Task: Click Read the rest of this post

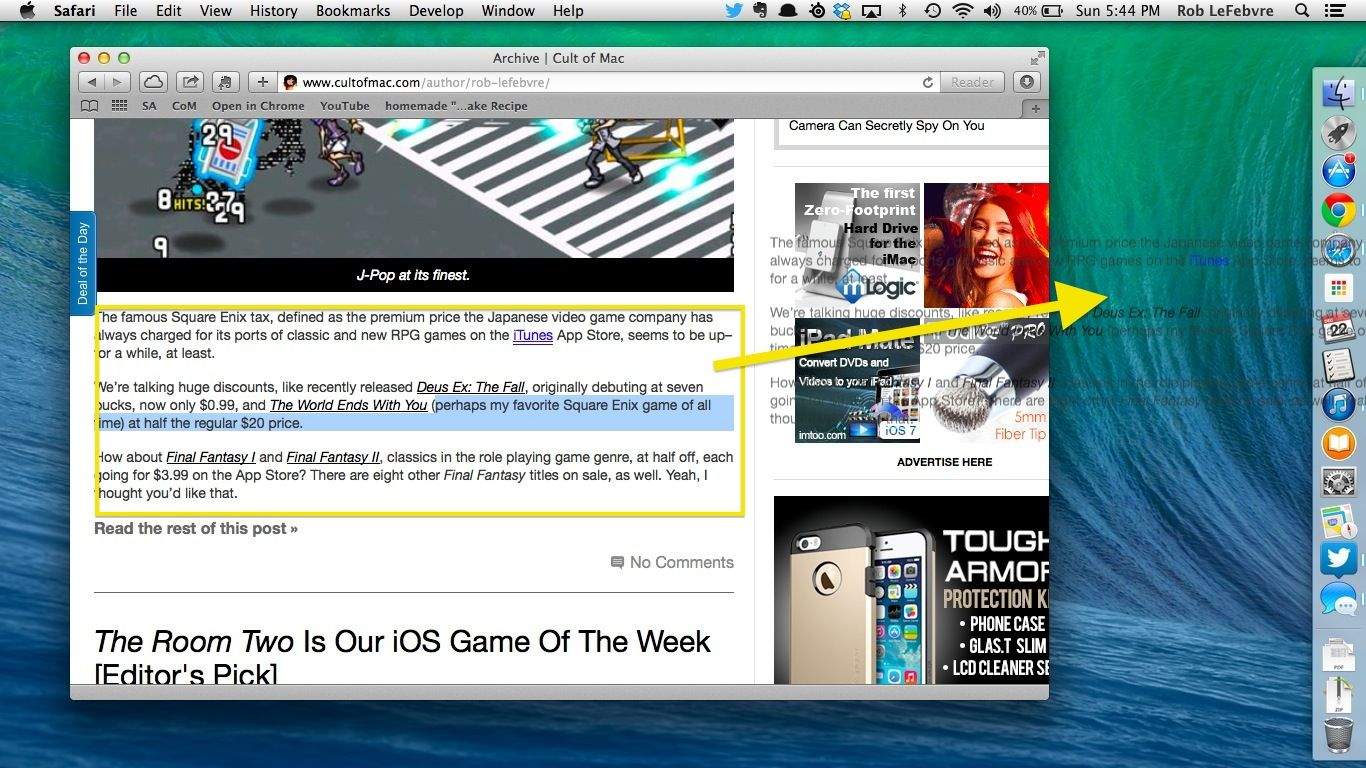Action: coord(196,528)
